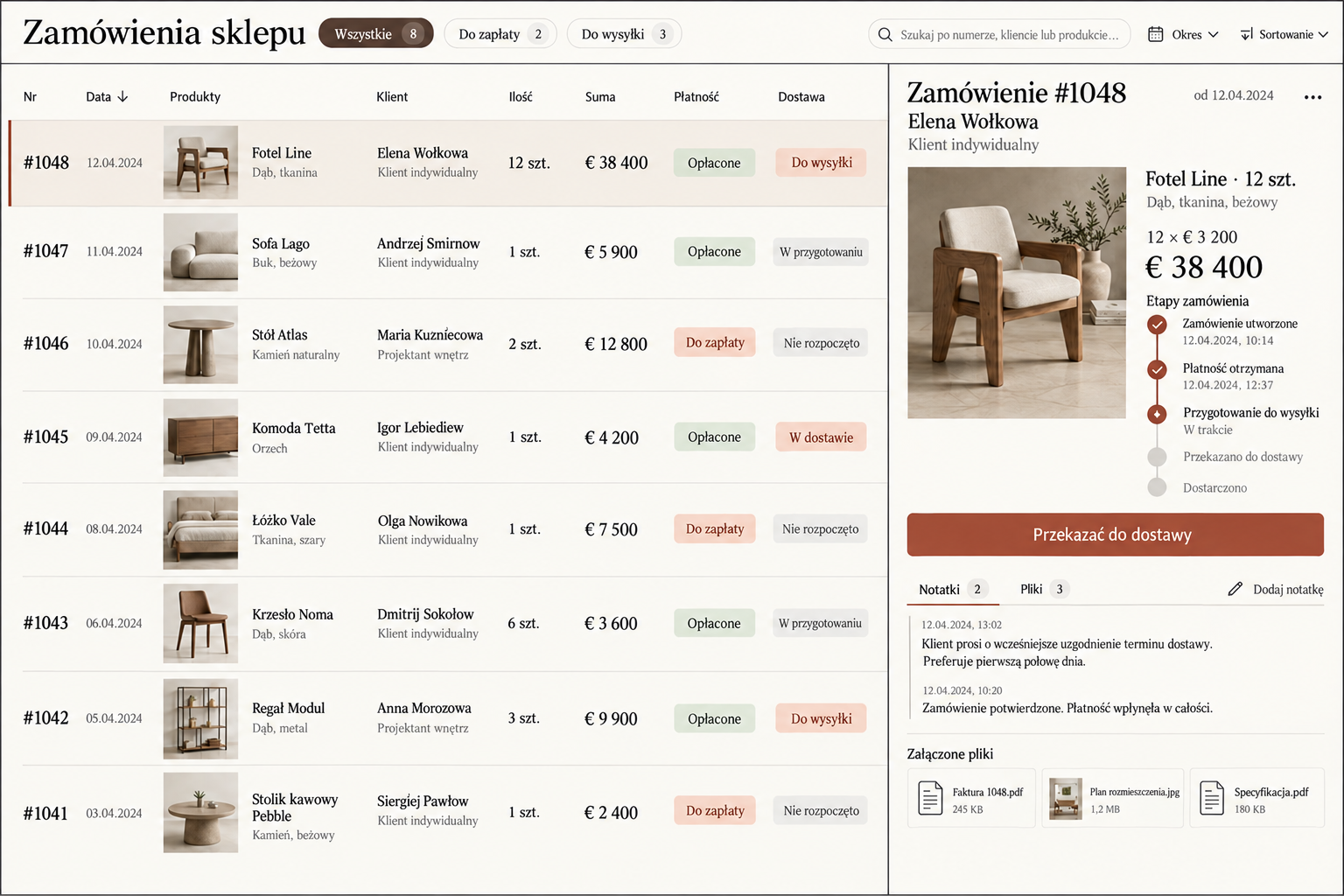Click the Przekazano do dostawy step circle
Image resolution: width=1344 pixels, height=896 pixels.
1157,457
